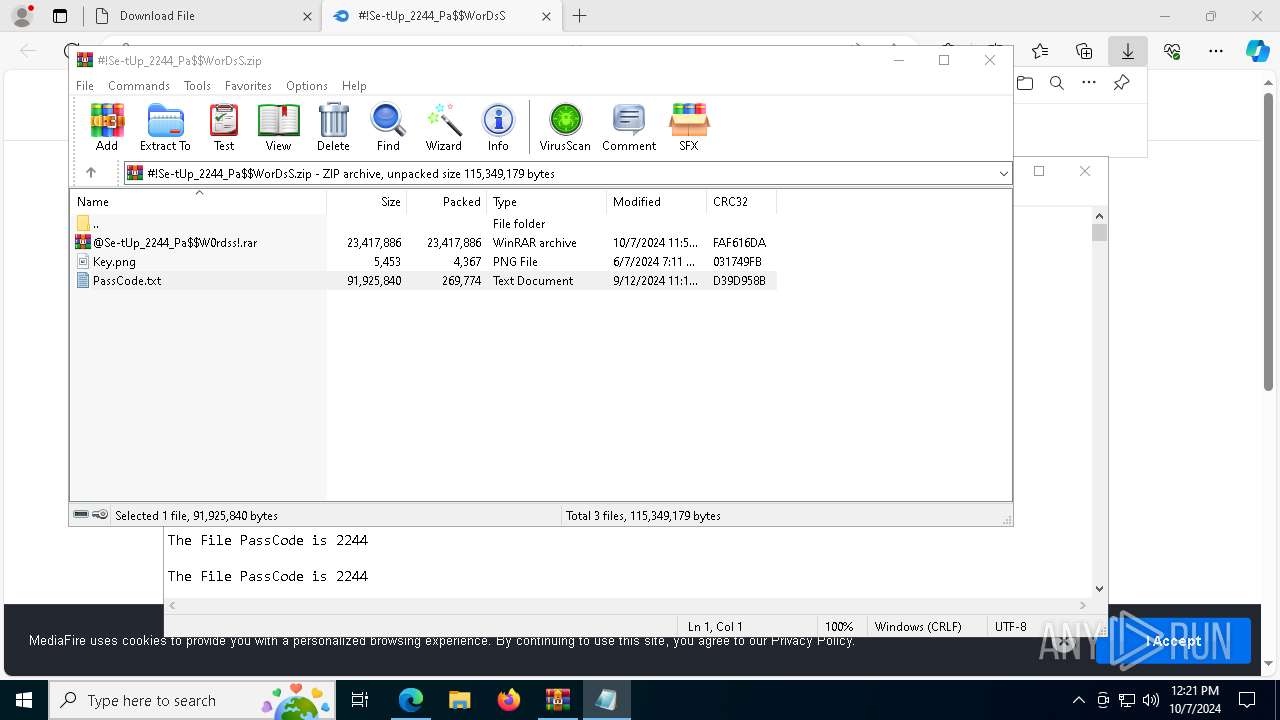Open the Commands menu

tap(139, 86)
